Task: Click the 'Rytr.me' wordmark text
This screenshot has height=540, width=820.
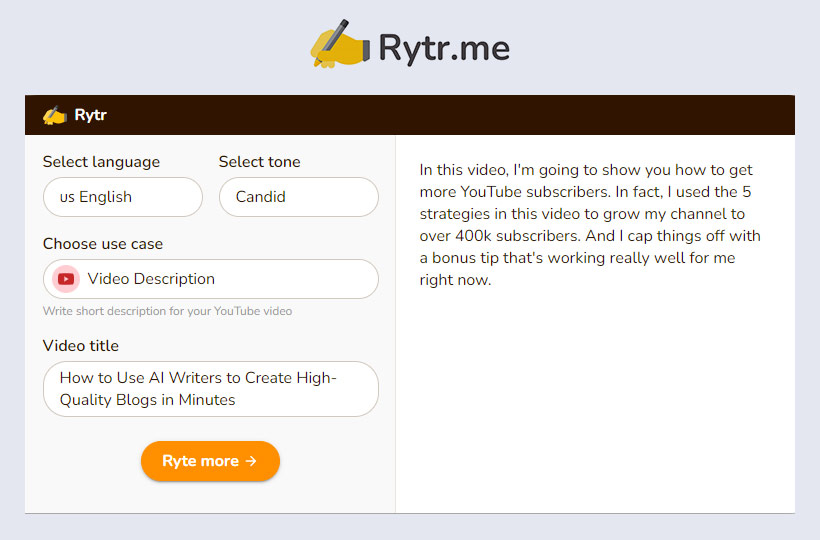Action: pos(444,48)
